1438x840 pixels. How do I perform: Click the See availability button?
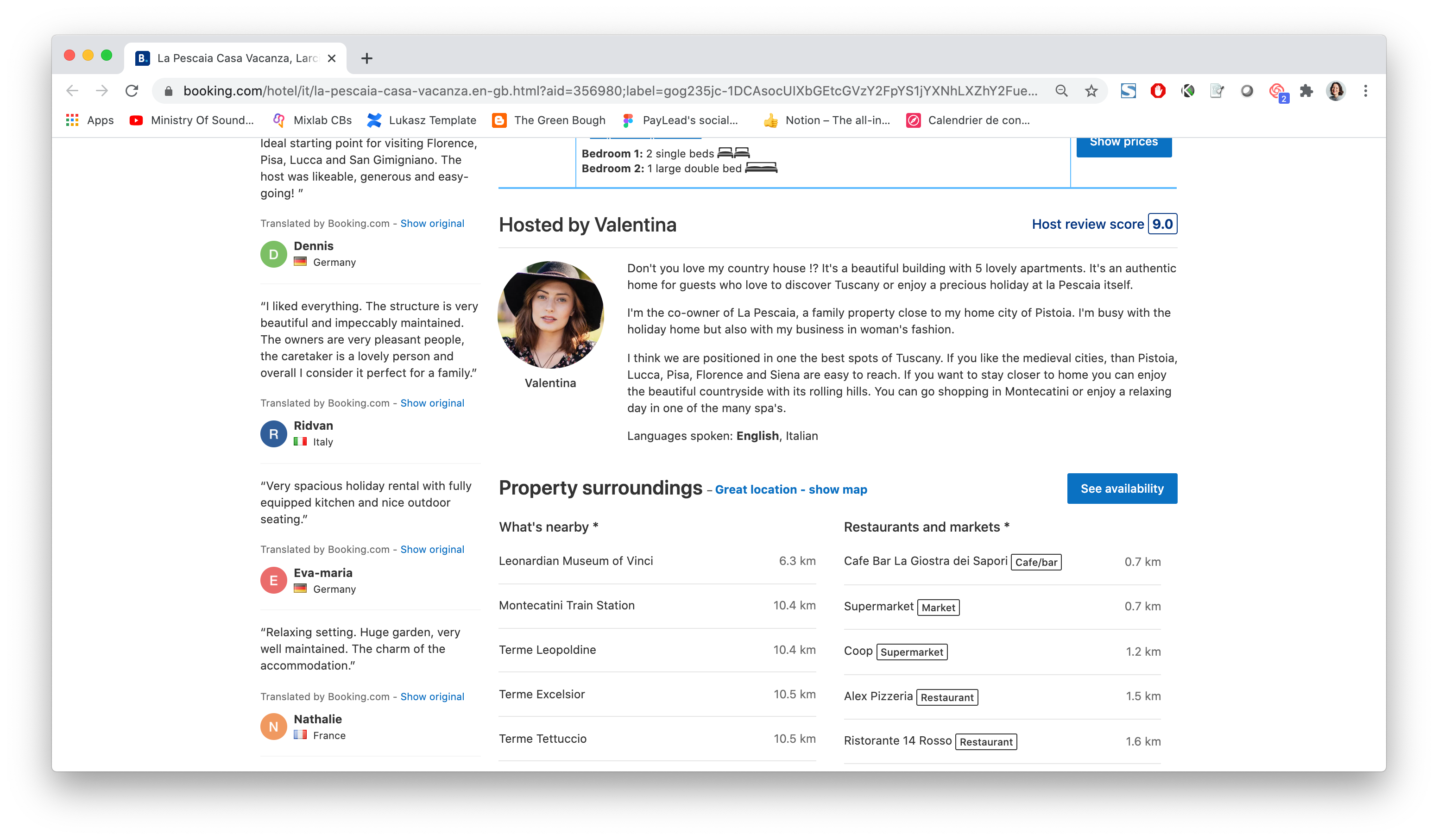point(1122,489)
